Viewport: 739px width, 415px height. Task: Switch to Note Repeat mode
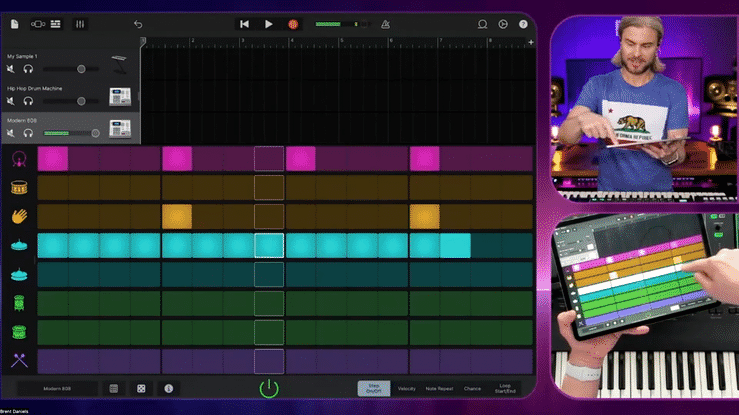pyautogui.click(x=439, y=388)
